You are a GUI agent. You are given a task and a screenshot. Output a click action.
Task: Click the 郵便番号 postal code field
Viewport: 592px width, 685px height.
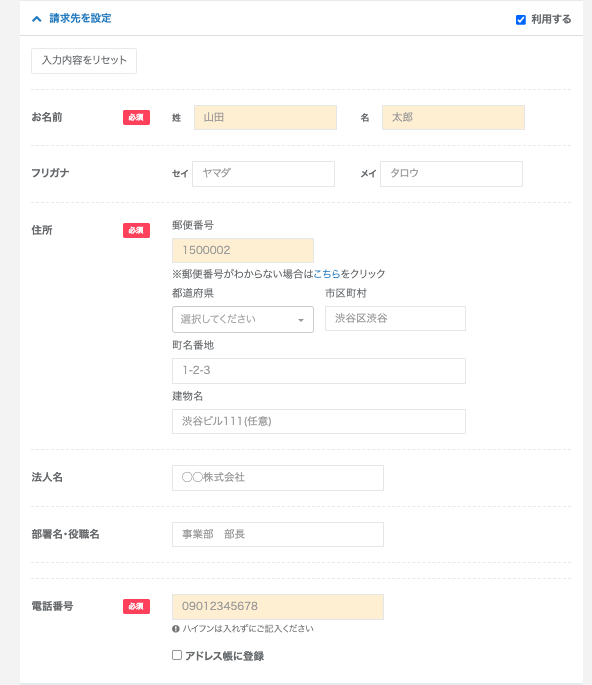[243, 250]
